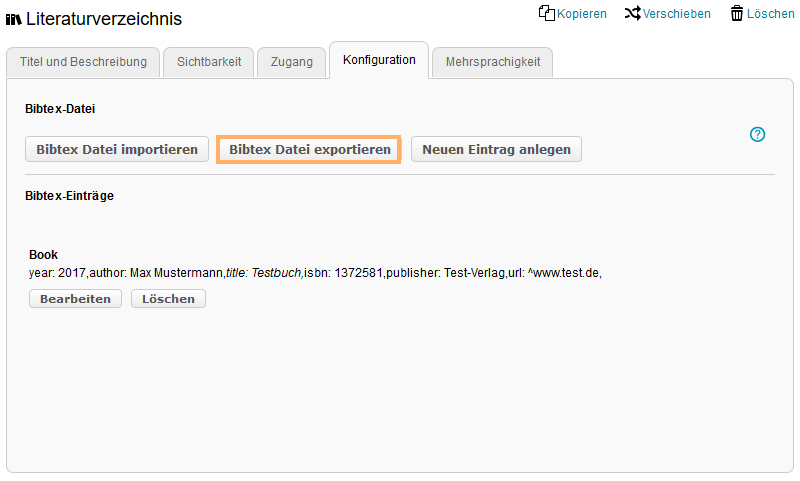Click the copy icon beside Kopieren
This screenshot has width=800, height=481.
(546, 13)
